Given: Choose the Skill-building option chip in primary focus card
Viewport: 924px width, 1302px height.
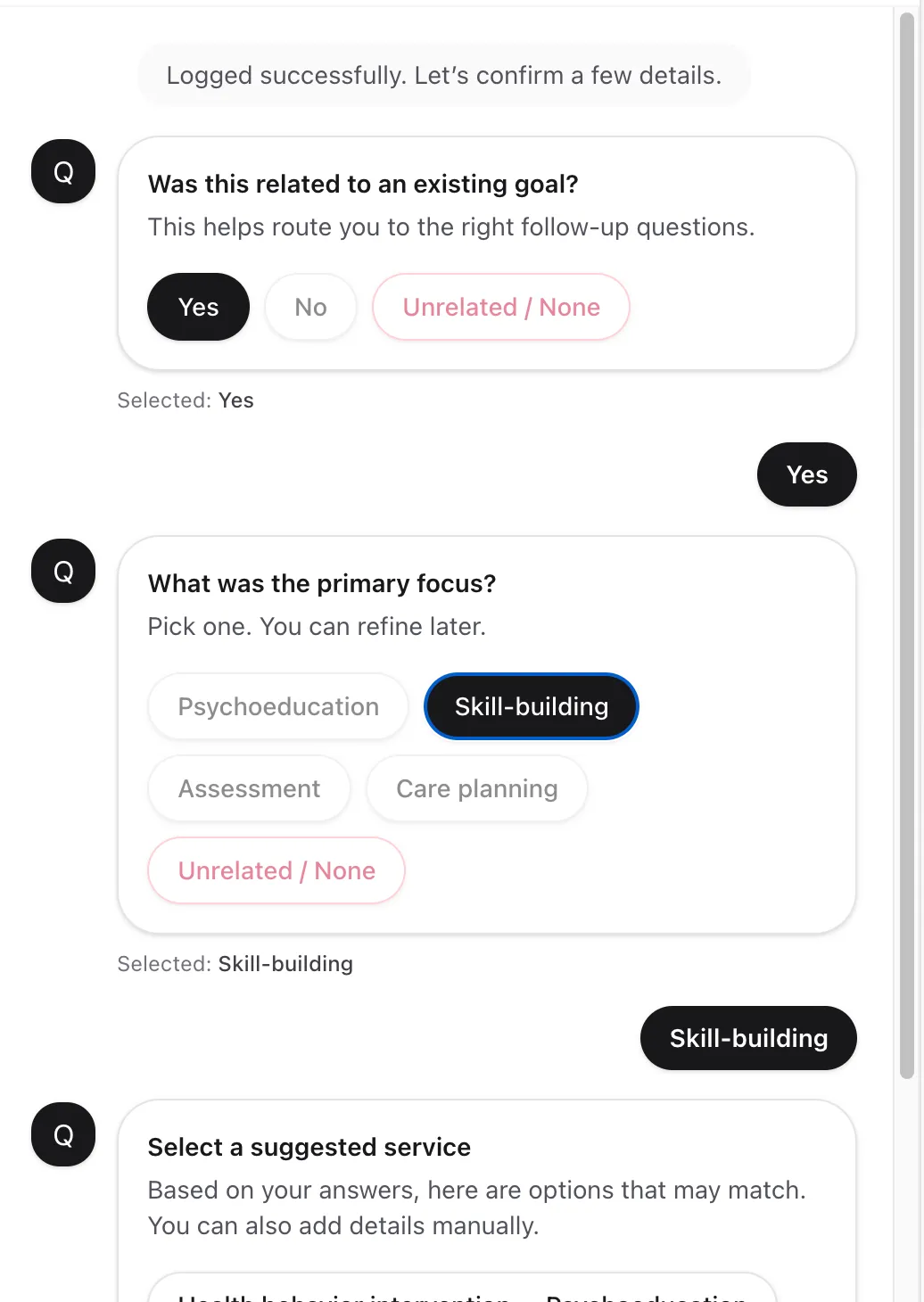Looking at the screenshot, I should point(532,706).
